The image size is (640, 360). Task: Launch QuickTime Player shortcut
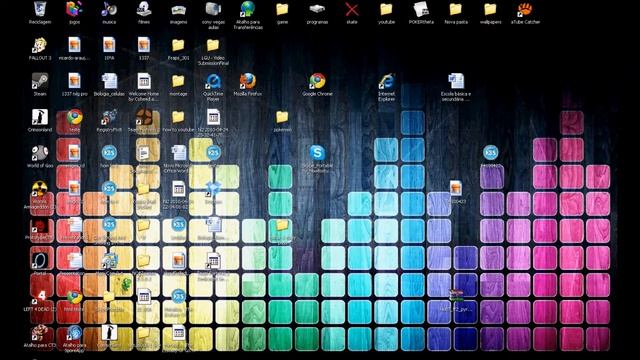pos(213,81)
